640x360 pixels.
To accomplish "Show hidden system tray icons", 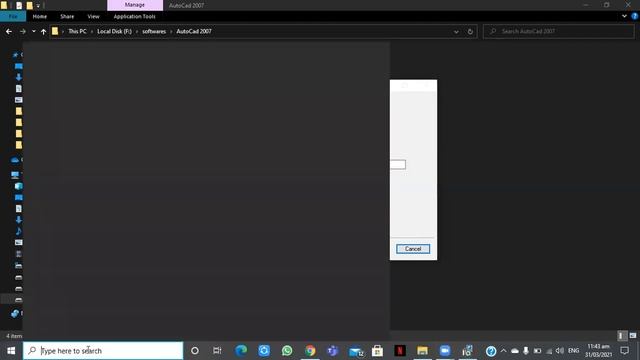I will (x=503, y=351).
